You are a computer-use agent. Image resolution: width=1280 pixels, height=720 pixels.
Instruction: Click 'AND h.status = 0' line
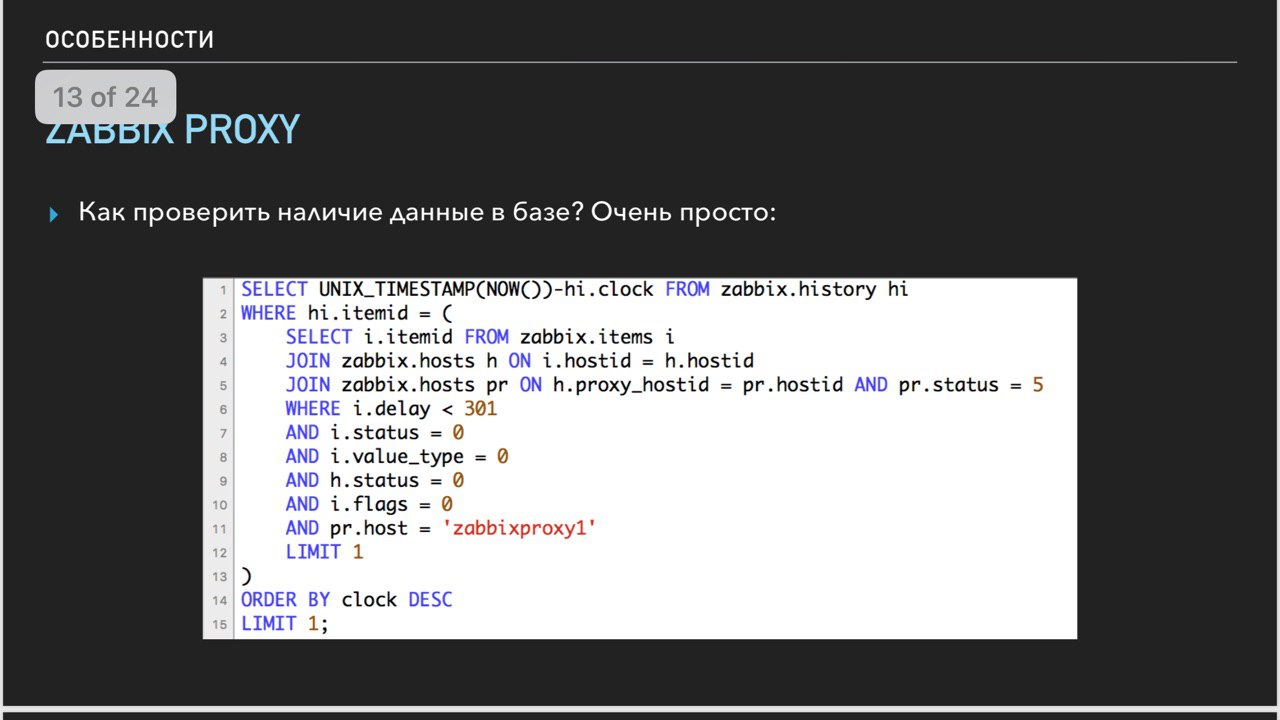[x=375, y=481]
